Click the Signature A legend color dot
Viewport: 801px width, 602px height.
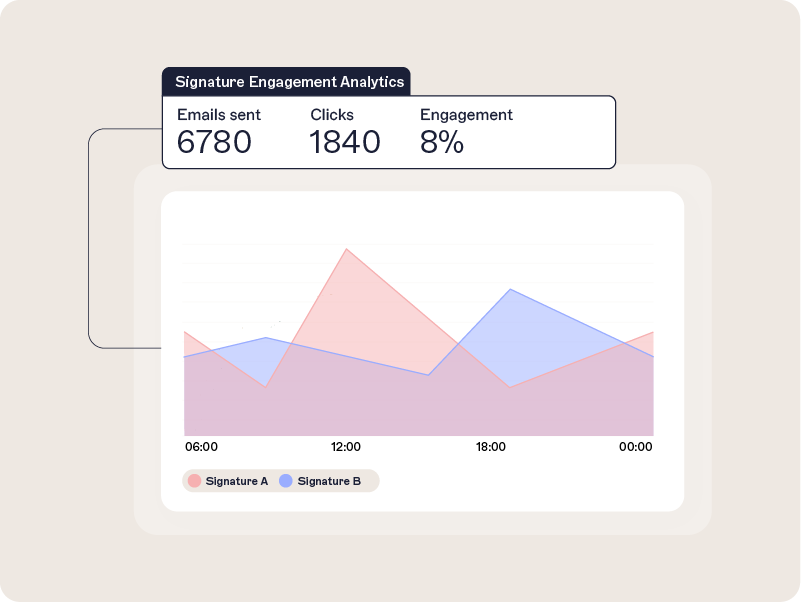point(196,480)
